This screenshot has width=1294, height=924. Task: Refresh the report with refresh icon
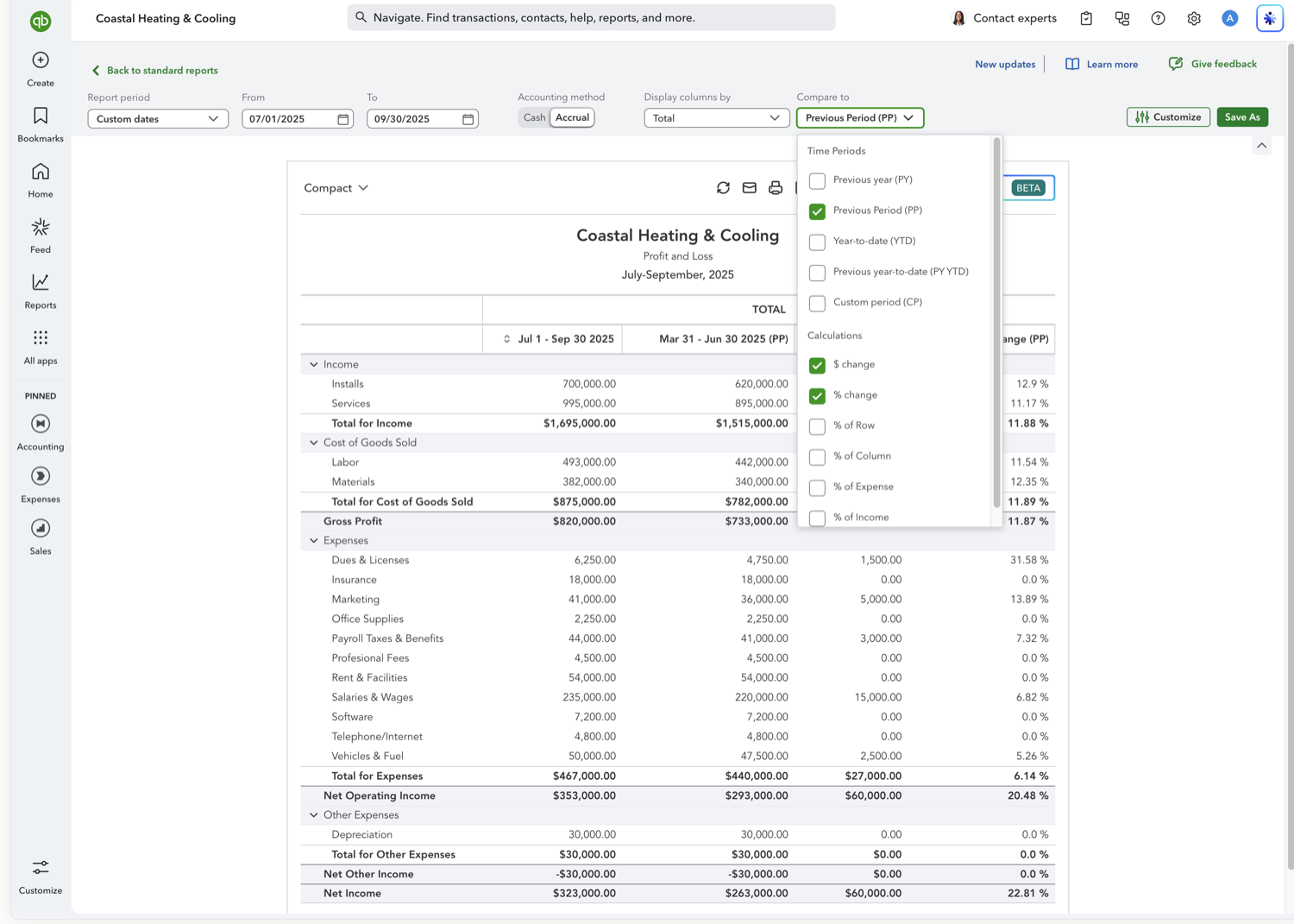point(723,188)
